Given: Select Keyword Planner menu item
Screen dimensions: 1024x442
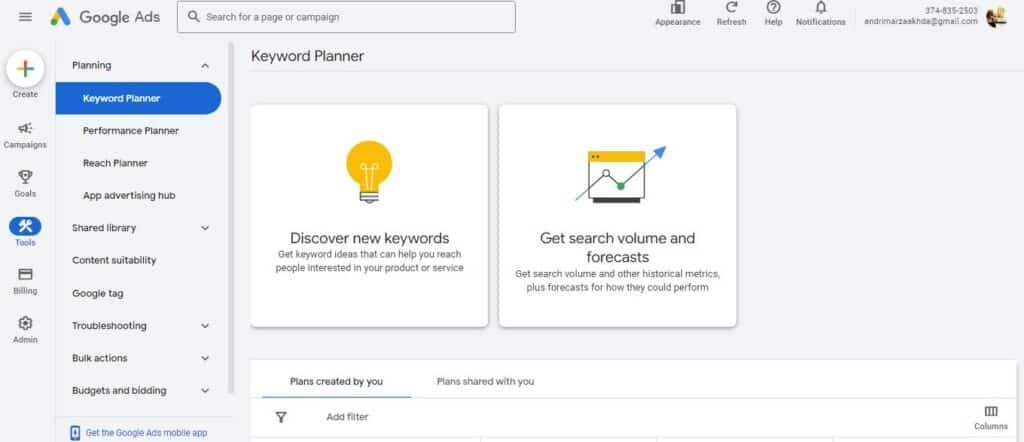Looking at the screenshot, I should click(138, 98).
